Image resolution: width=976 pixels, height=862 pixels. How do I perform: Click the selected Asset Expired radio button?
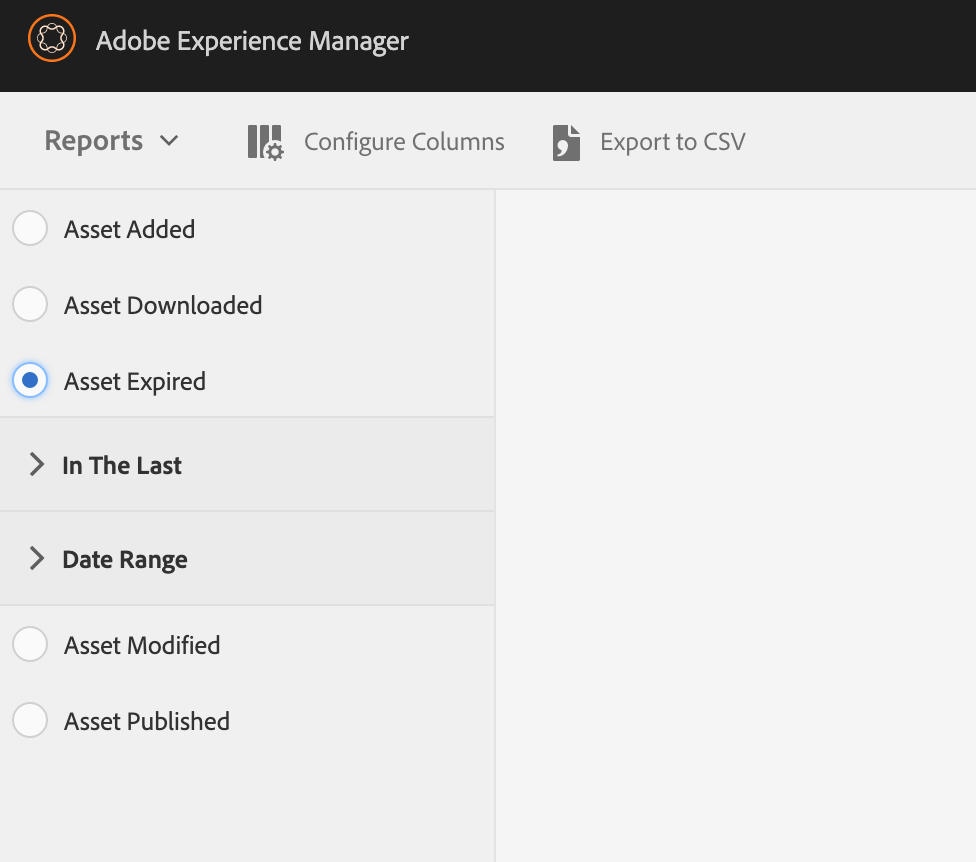30,381
